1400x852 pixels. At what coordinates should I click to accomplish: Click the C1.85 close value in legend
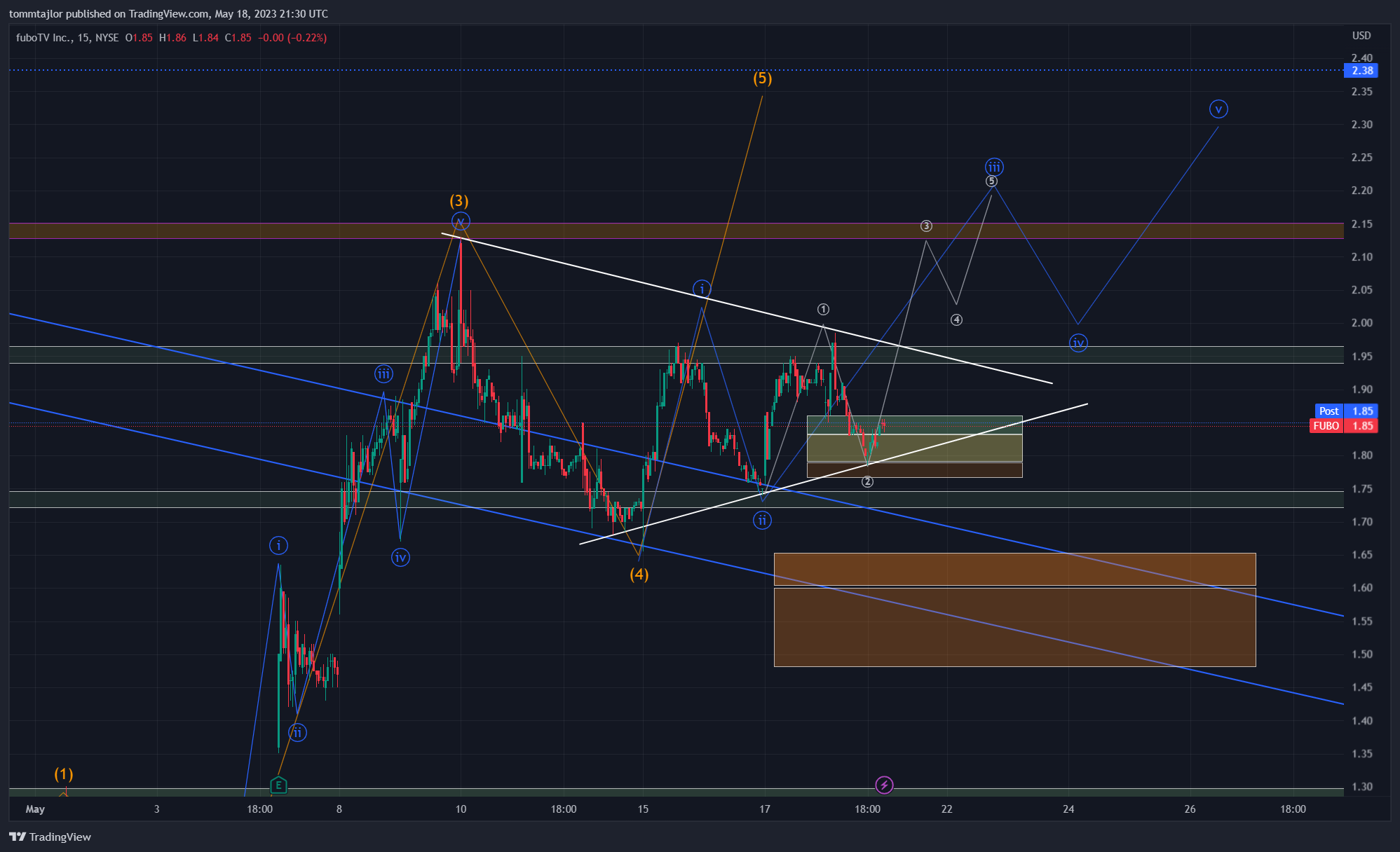(238, 38)
